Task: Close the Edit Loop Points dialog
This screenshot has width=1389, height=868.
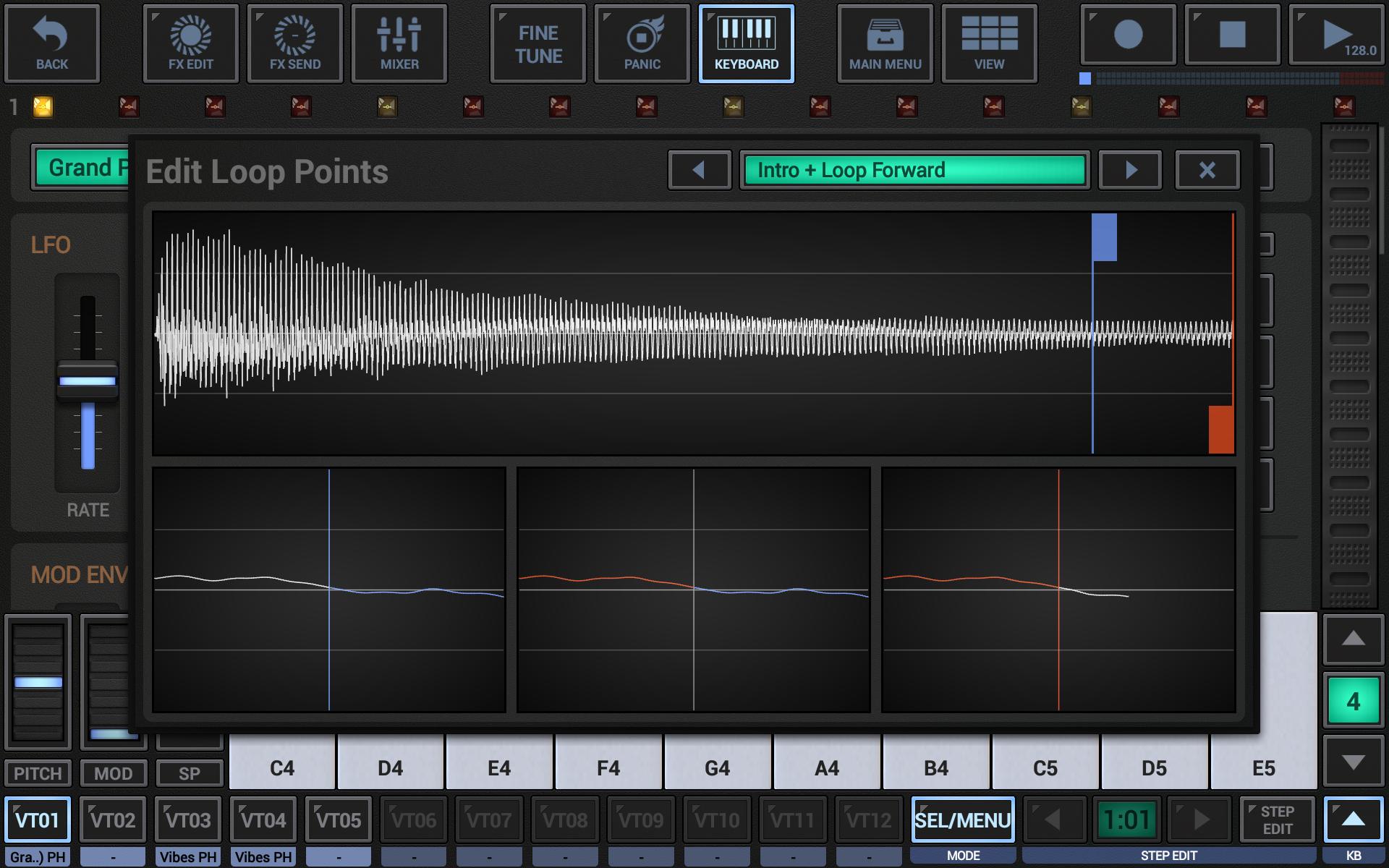Action: (x=1206, y=170)
